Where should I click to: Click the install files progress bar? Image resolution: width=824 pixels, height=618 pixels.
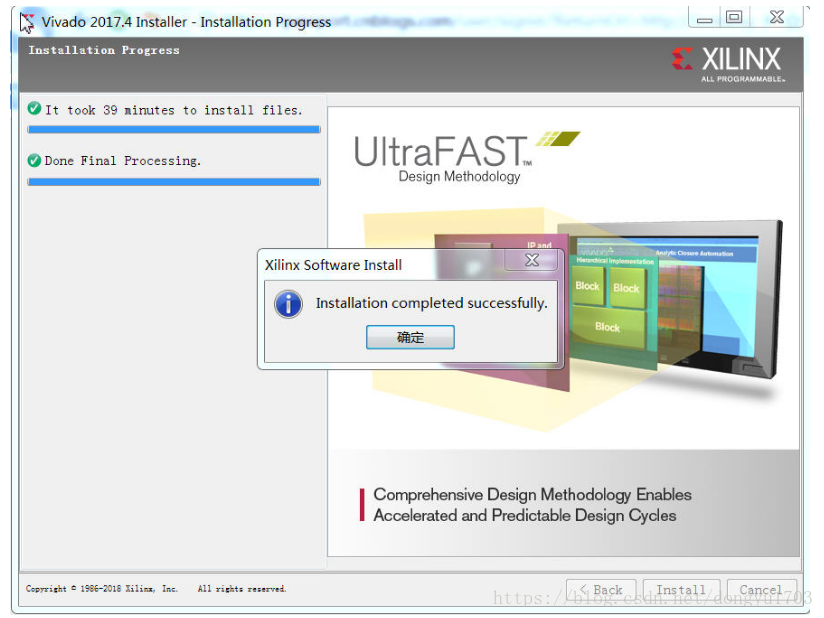174,129
